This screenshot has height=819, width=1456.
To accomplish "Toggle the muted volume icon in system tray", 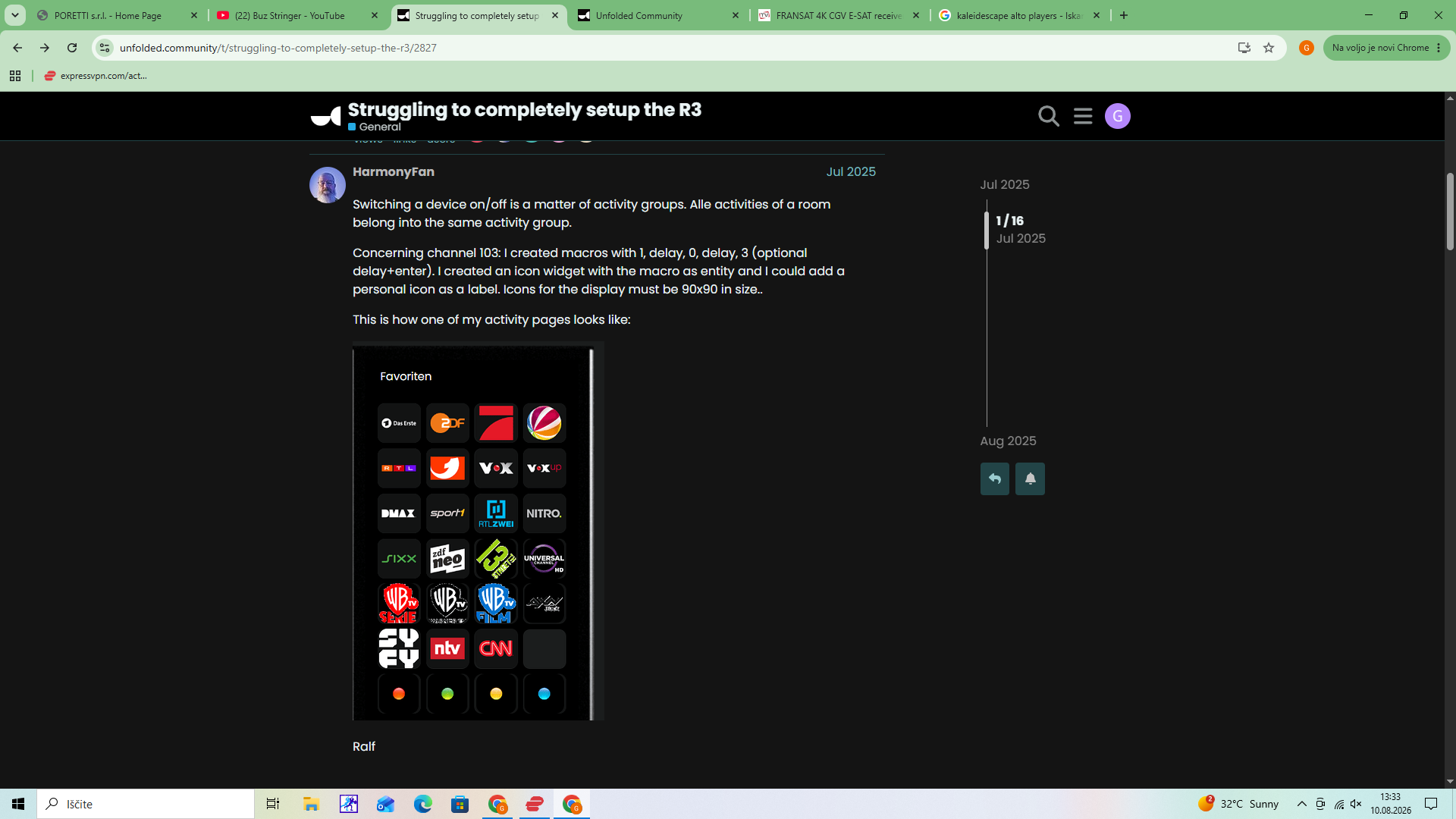I will click(x=1357, y=804).
